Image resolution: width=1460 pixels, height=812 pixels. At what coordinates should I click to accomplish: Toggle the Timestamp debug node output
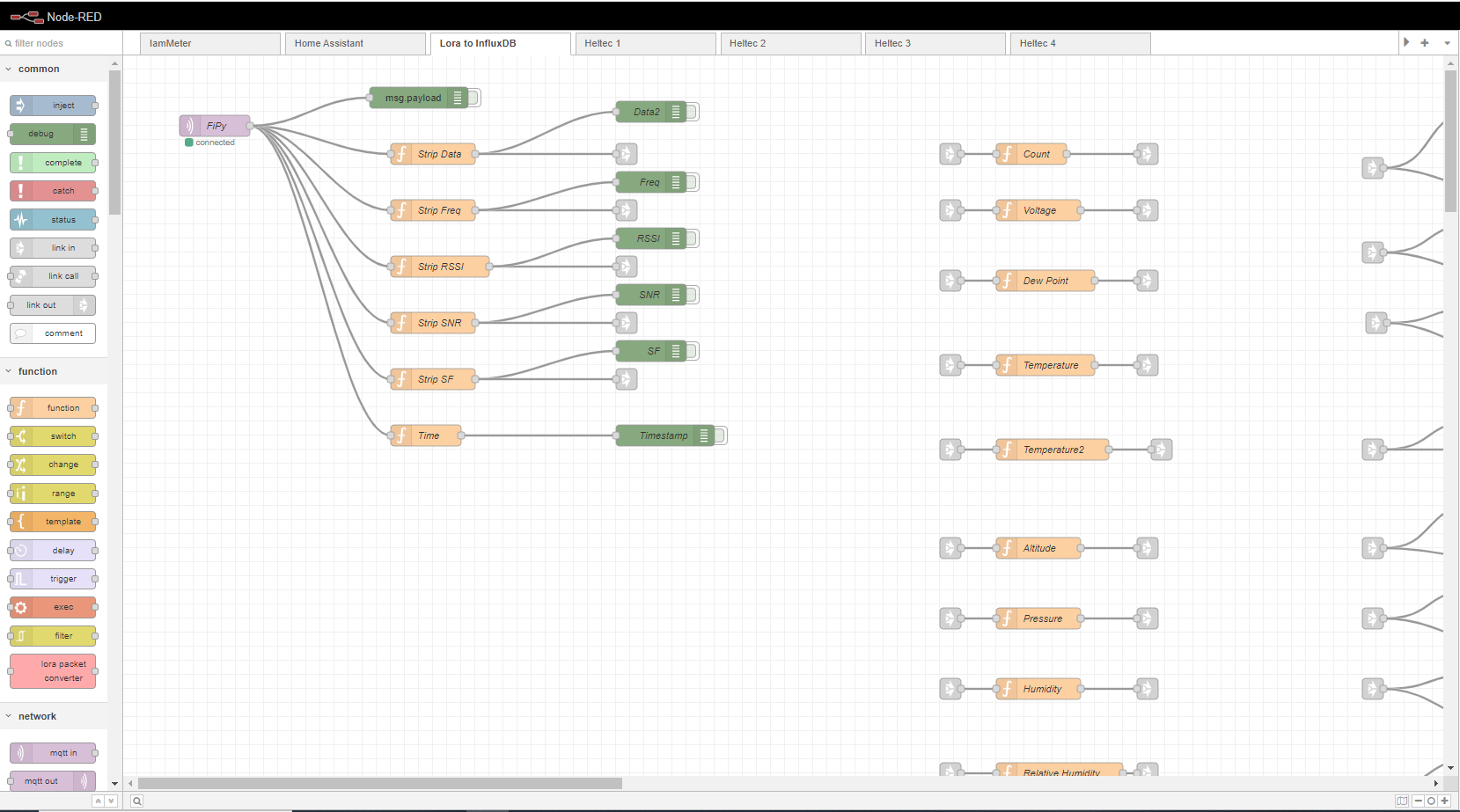(721, 435)
